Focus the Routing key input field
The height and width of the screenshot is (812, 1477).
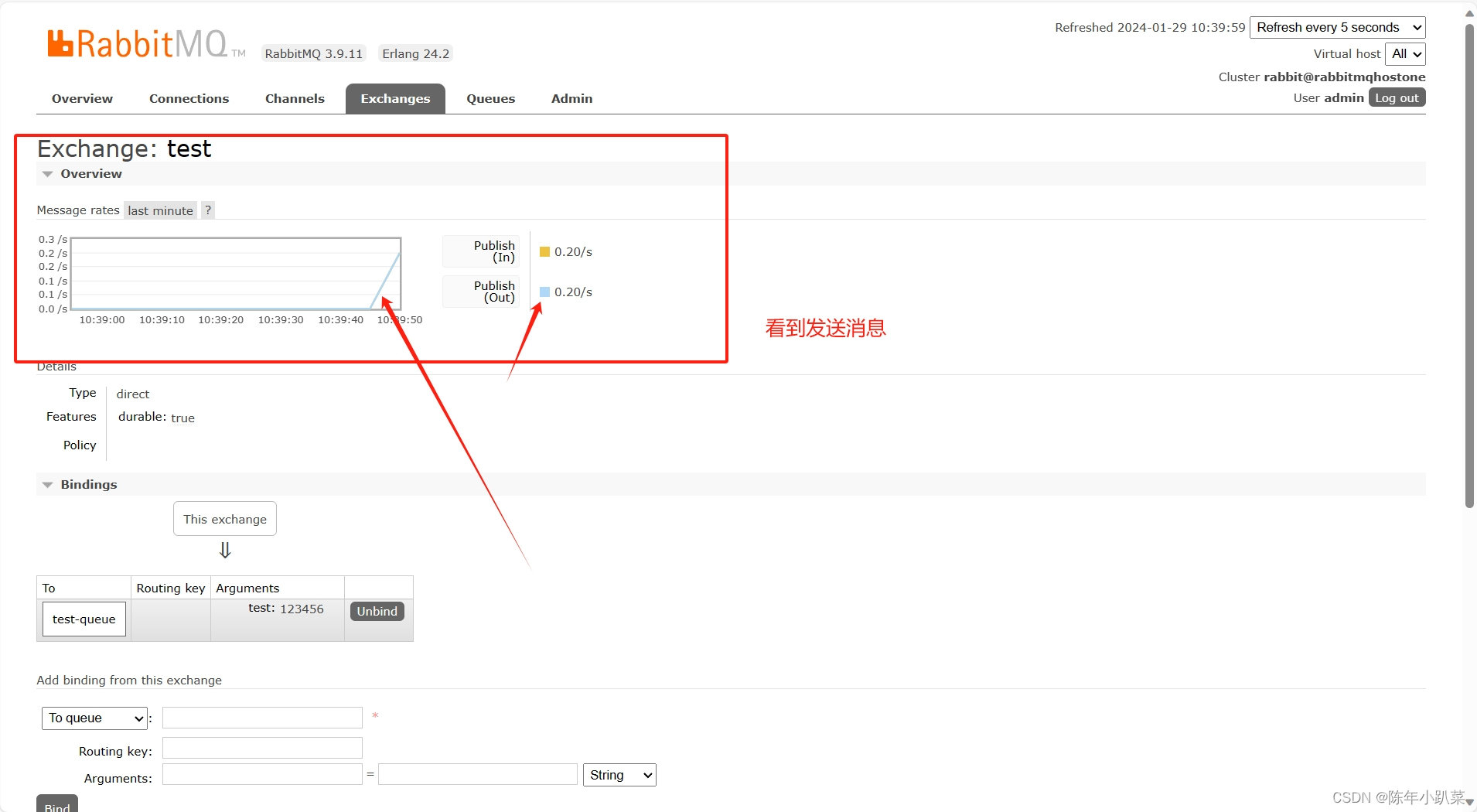click(x=262, y=748)
